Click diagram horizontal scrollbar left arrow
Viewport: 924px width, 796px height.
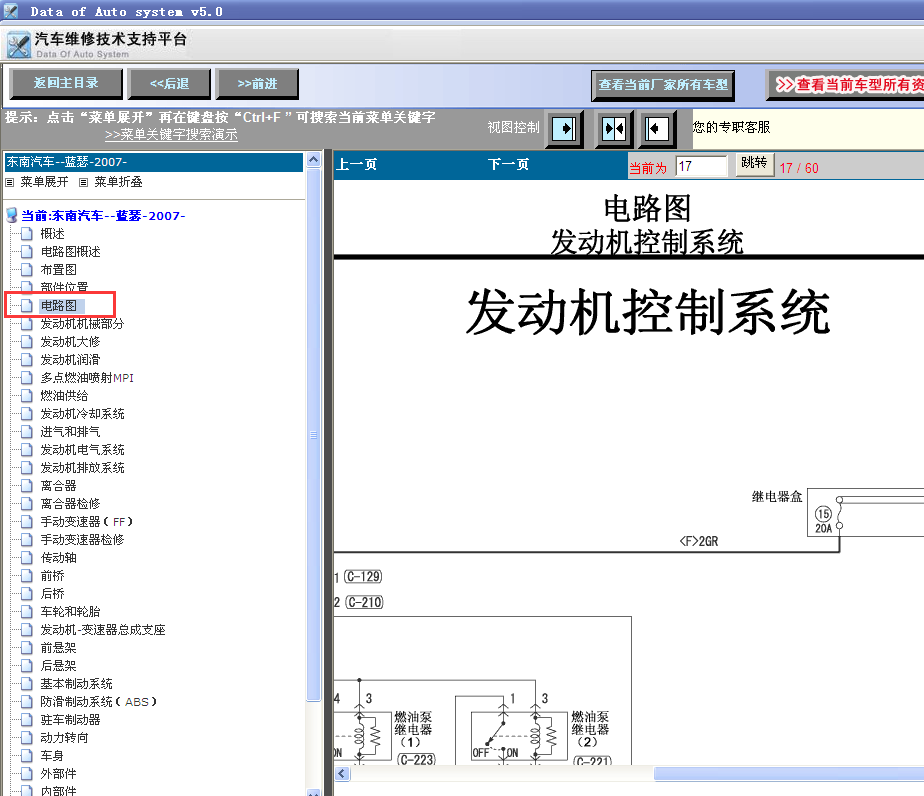click(342, 774)
